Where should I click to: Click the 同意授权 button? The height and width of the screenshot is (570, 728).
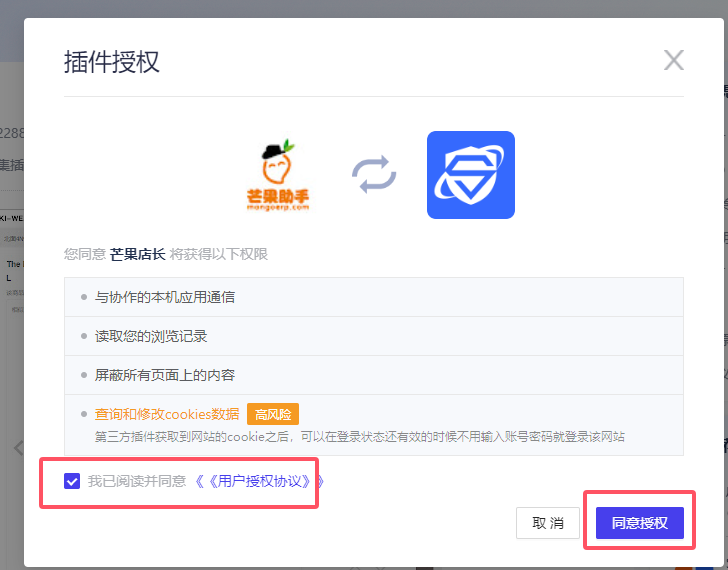pyautogui.click(x=640, y=523)
